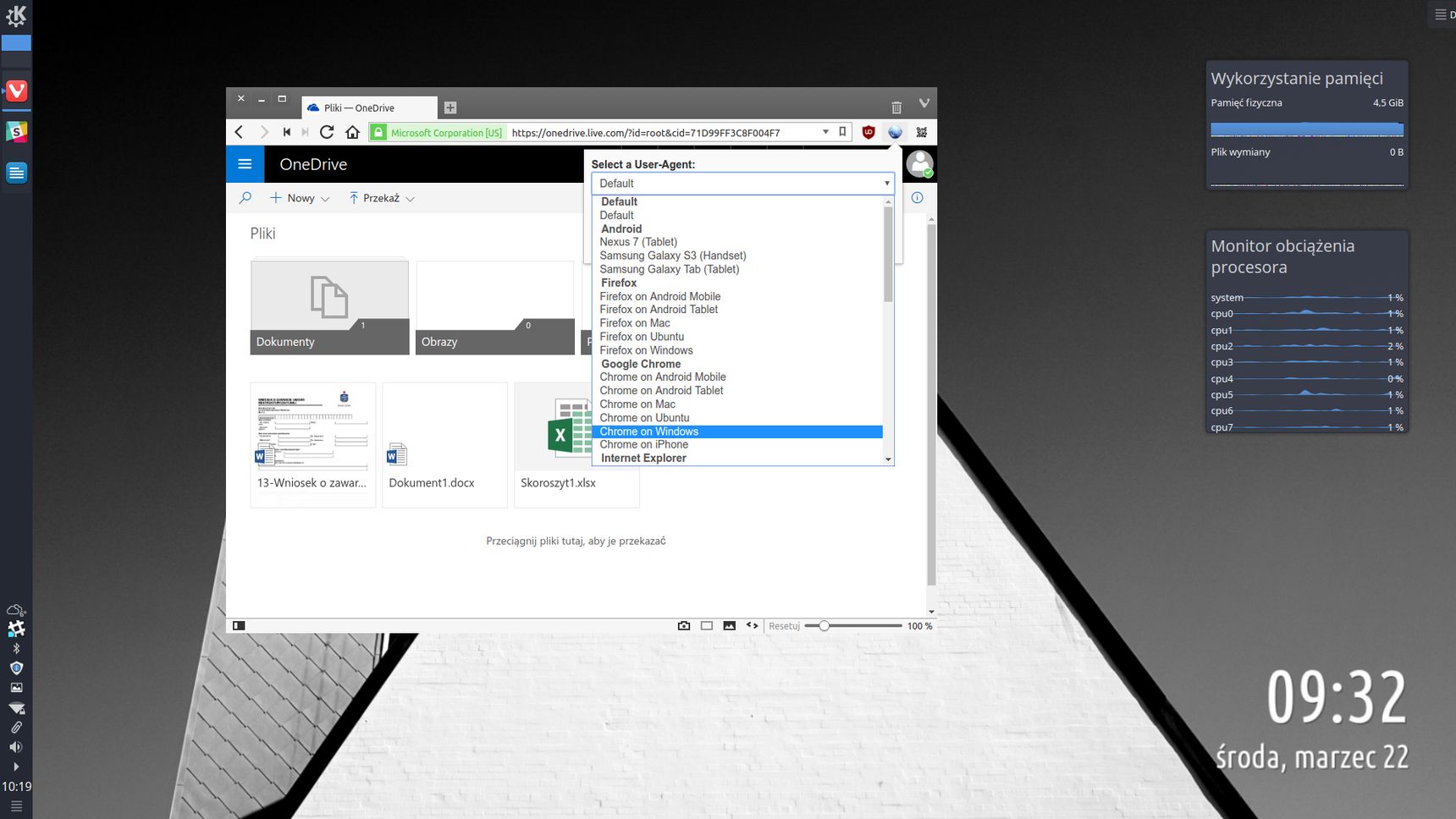Toggle the browser side panel icon
This screenshot has height=819, width=1456.
click(x=239, y=626)
